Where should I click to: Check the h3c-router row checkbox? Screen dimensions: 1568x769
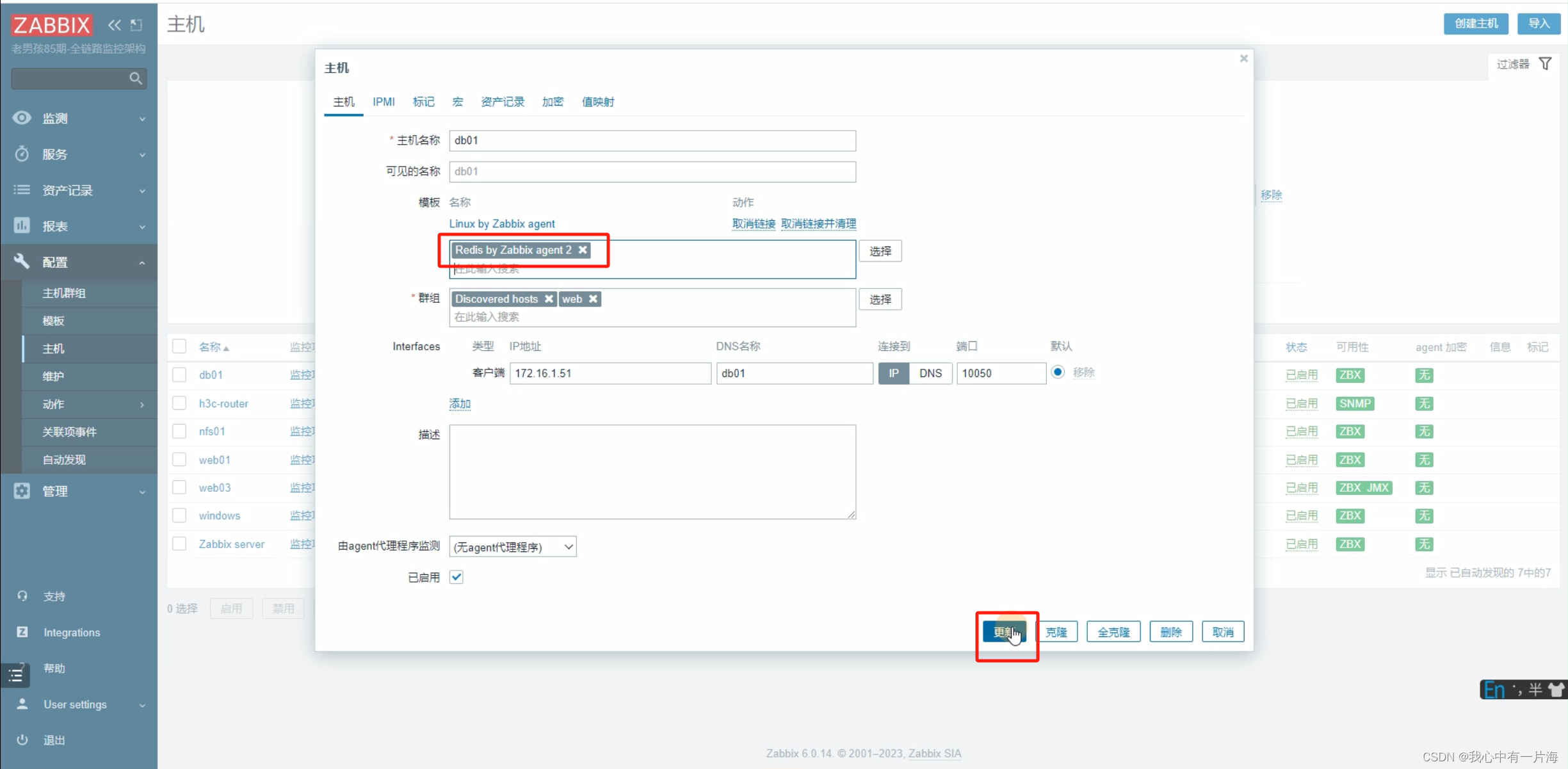click(x=179, y=403)
